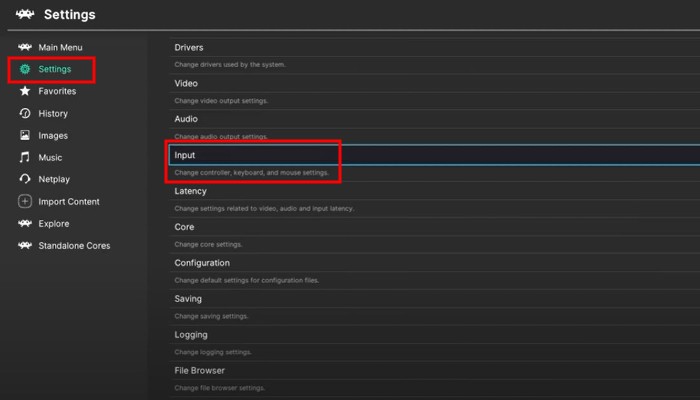Screen dimensions: 700x400
Task: Click 'Change default settings for configuration files.'
Action: pos(246,280)
